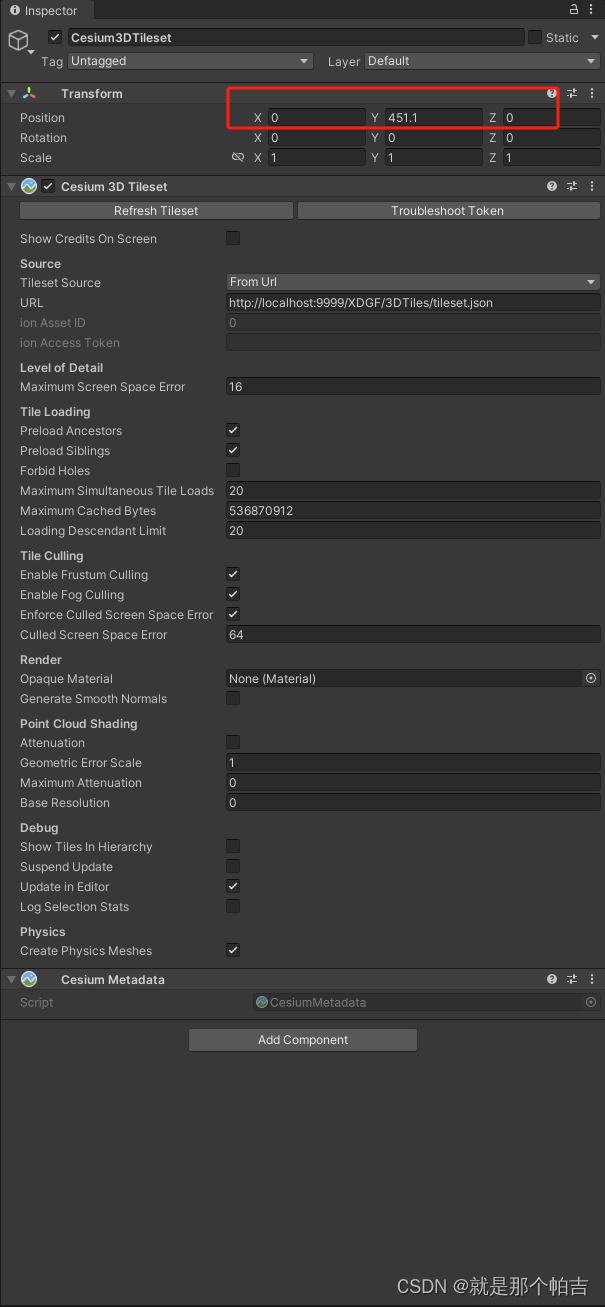Screen dimensions: 605x1307
Task: Edit Rotation Y field
Action: point(433,138)
